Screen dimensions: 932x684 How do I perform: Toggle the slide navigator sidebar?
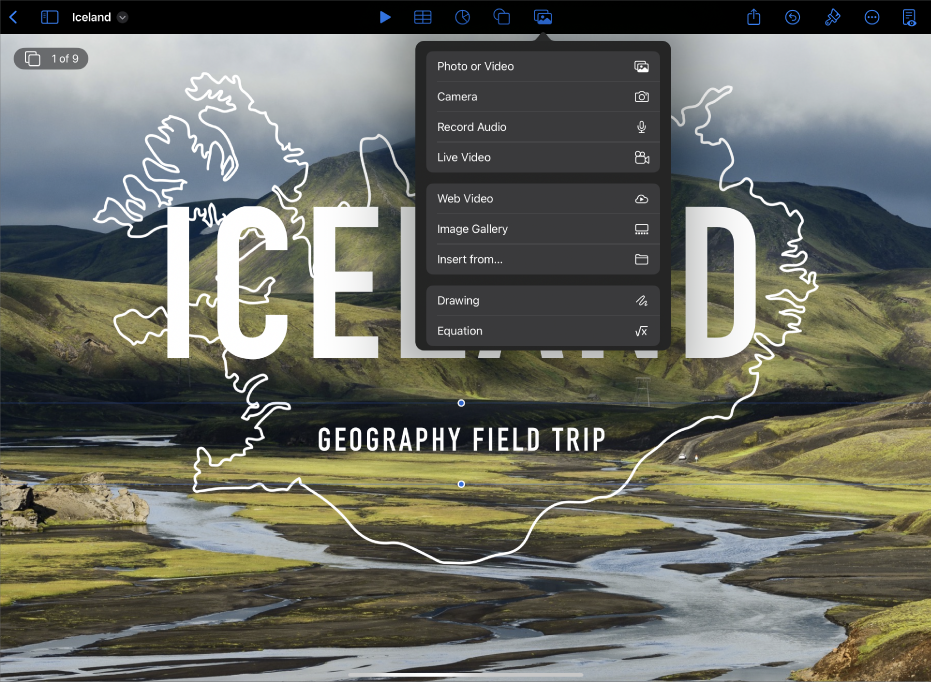click(x=49, y=17)
